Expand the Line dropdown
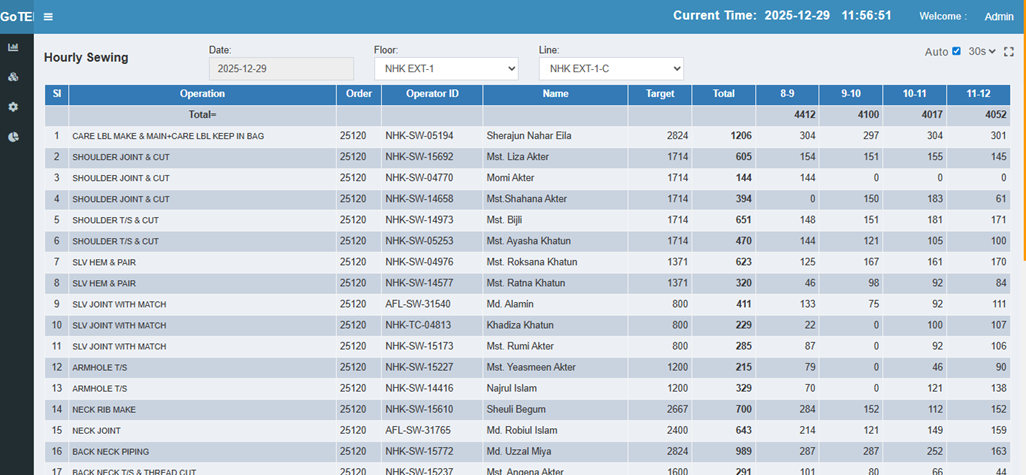Image resolution: width=1026 pixels, height=475 pixels. pyautogui.click(x=611, y=69)
